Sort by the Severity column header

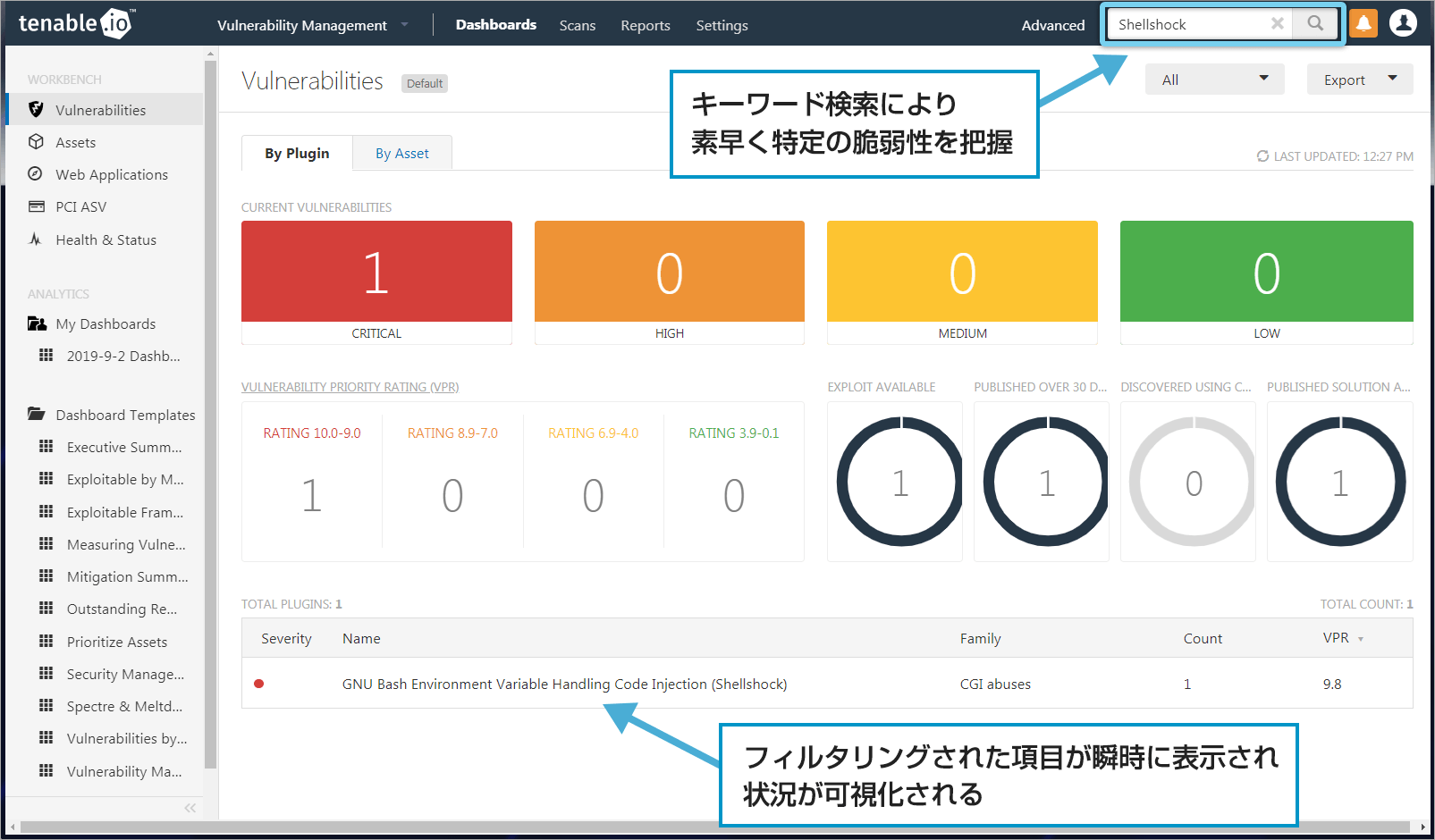286,639
